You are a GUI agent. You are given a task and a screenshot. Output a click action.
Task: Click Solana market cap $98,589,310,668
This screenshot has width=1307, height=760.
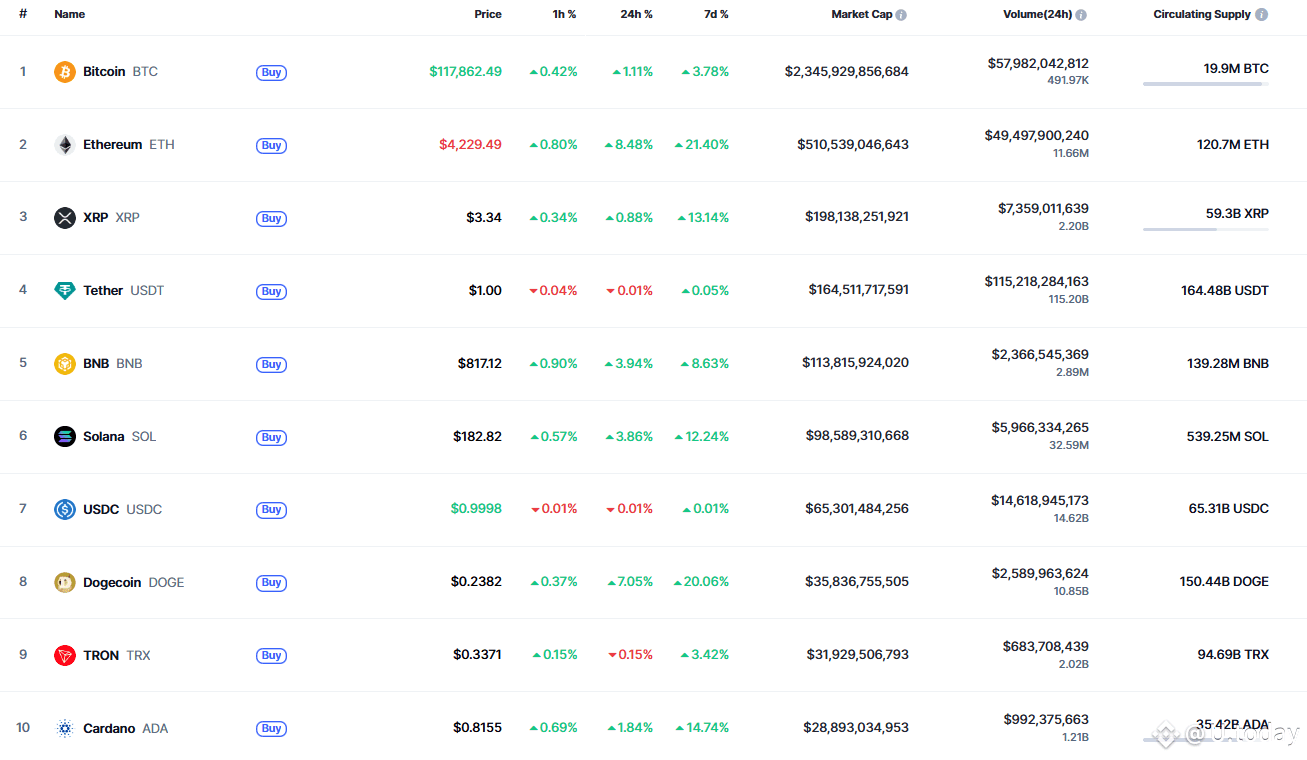click(857, 436)
